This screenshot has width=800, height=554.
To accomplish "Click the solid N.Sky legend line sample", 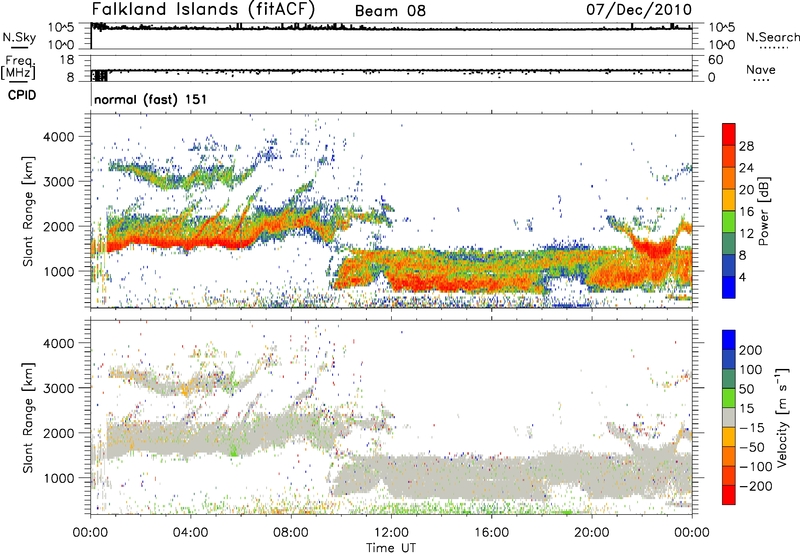I will (19, 48).
